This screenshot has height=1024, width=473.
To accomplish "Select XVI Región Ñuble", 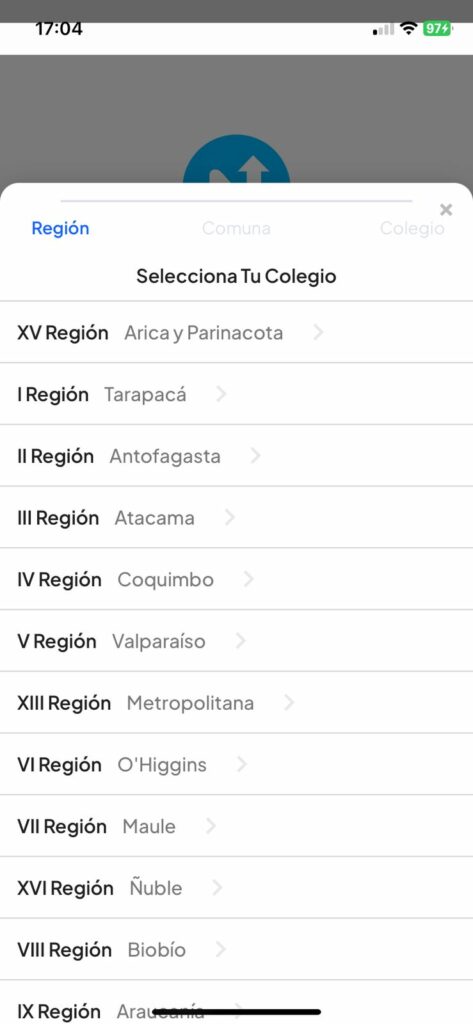I will pyautogui.click(x=236, y=888).
